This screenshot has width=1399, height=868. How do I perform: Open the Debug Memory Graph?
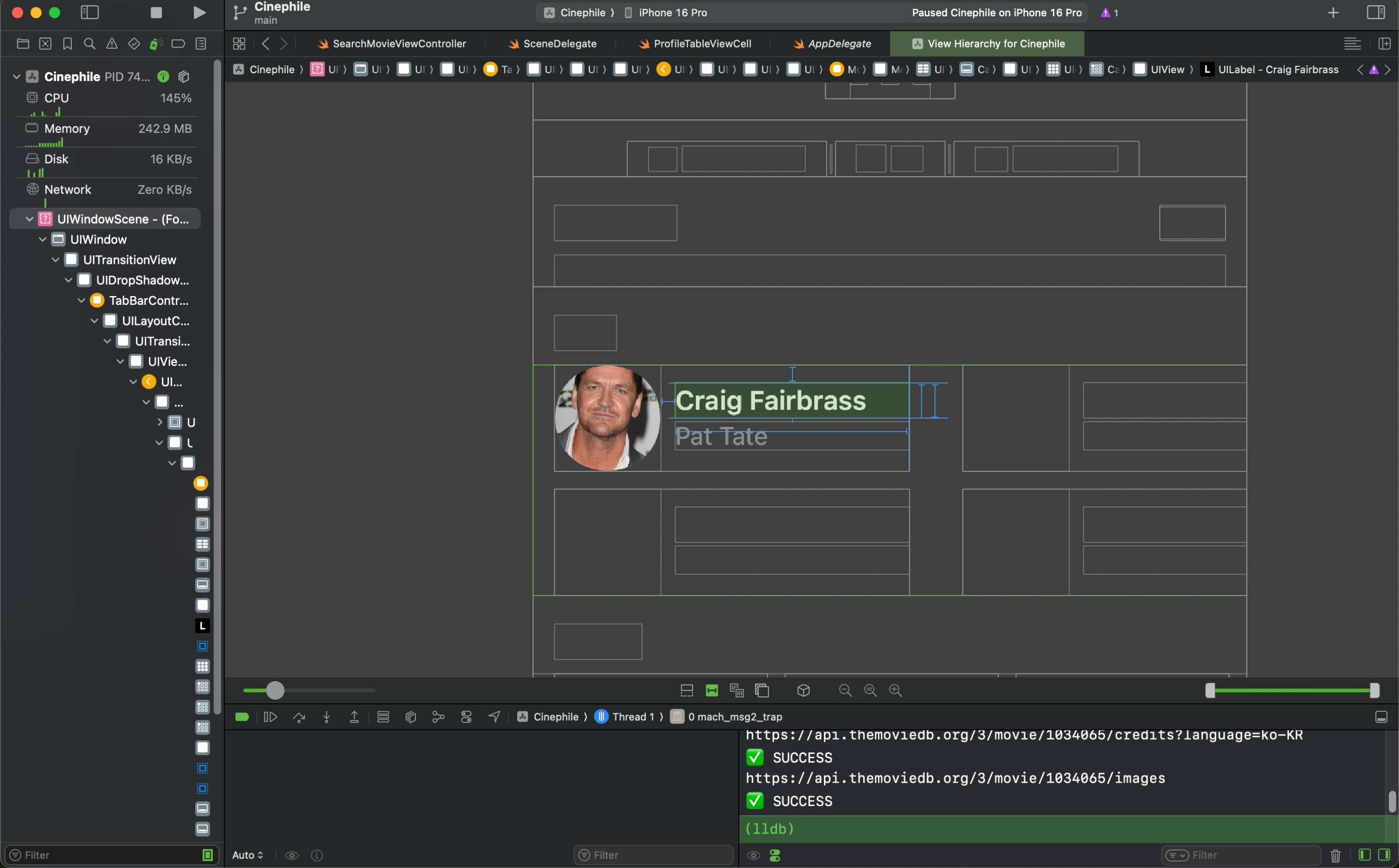438,716
